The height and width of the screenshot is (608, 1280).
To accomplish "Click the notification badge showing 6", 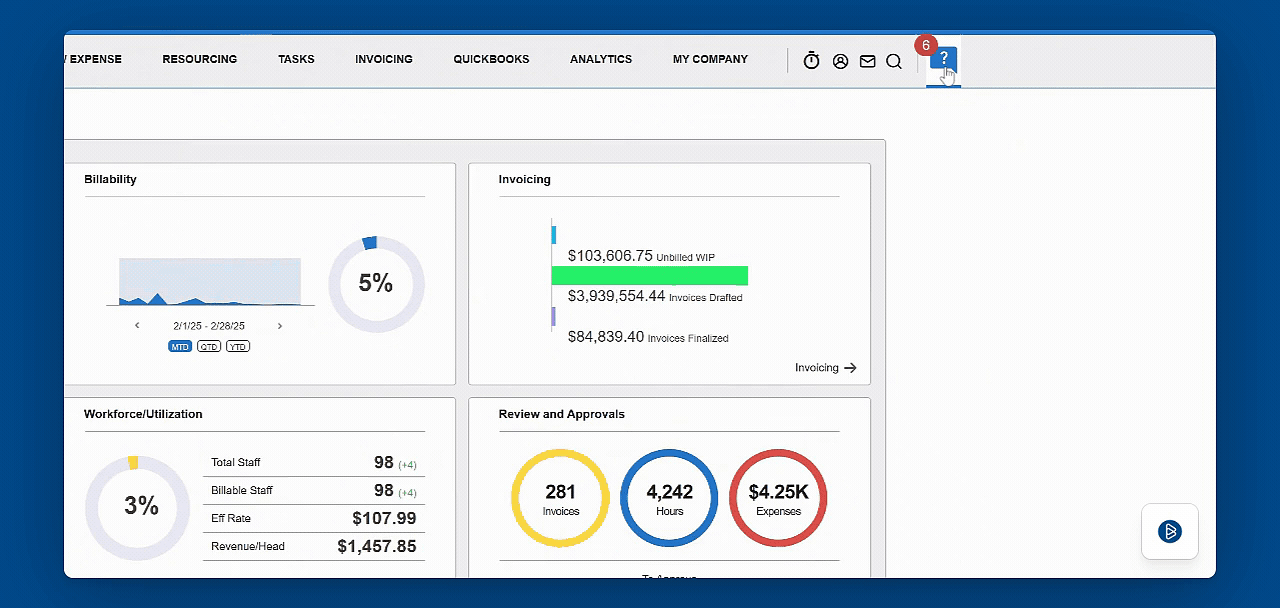I will point(925,46).
